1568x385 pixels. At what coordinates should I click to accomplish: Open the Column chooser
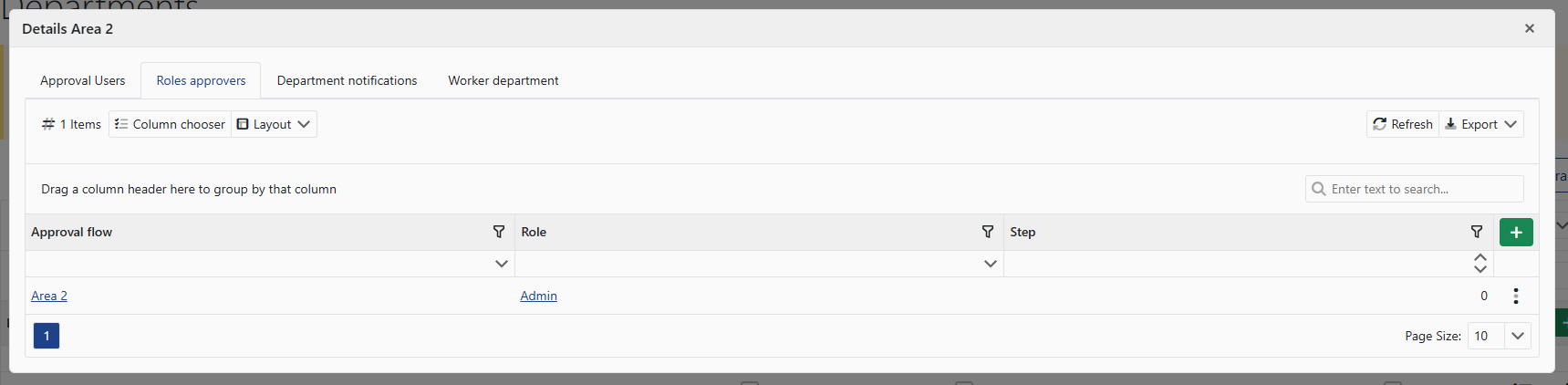171,124
